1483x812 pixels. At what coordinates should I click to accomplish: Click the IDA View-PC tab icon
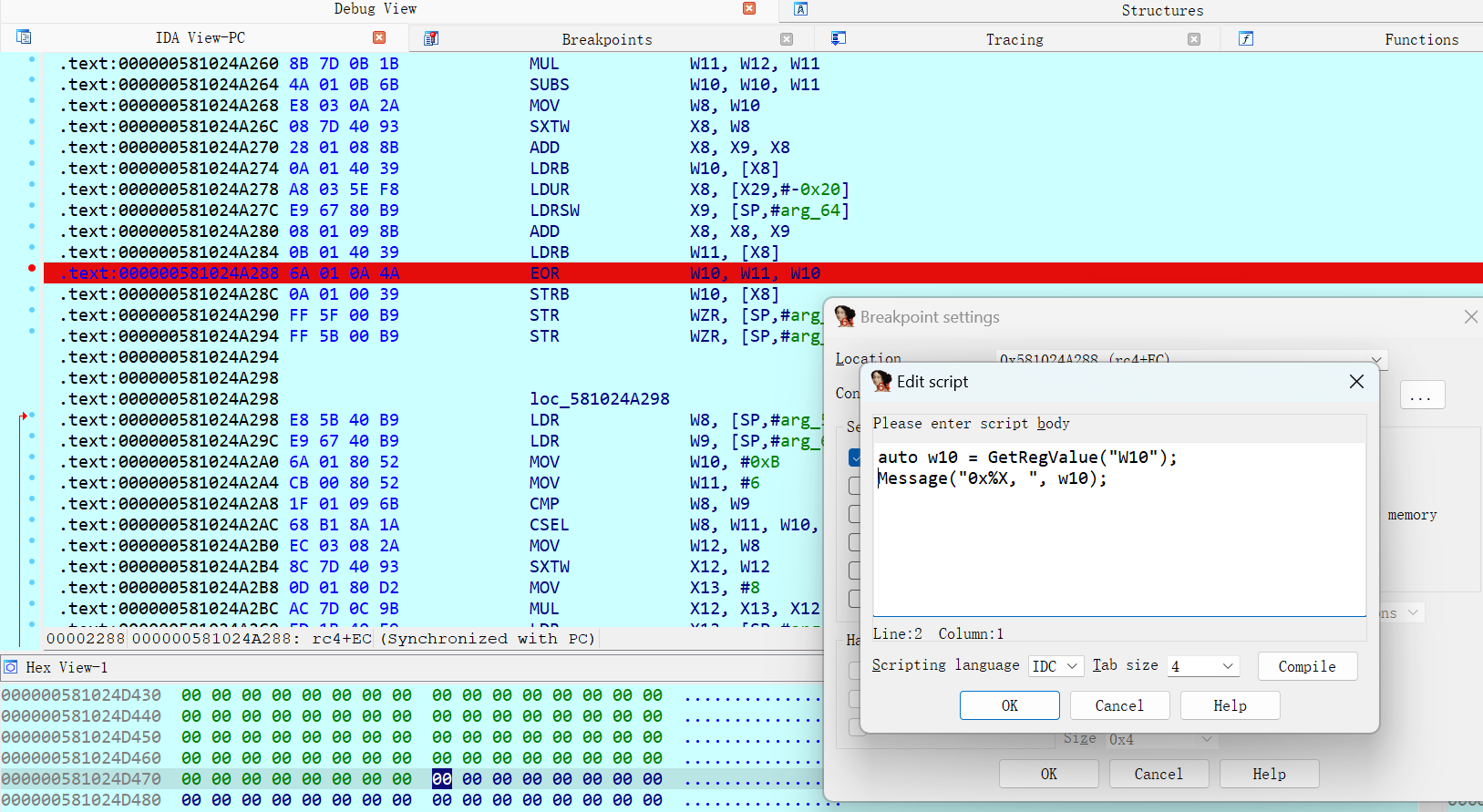(x=24, y=37)
